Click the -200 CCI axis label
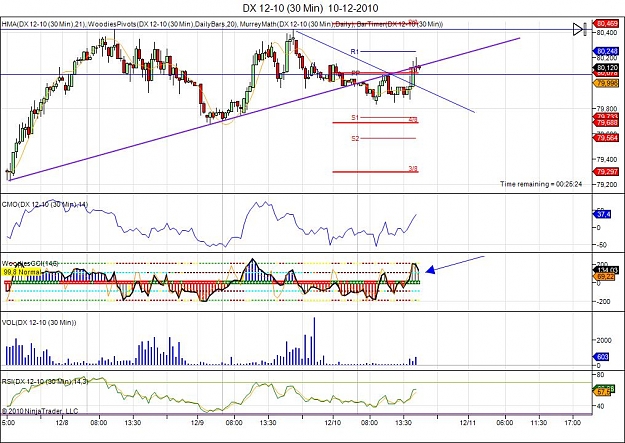Image resolution: width=625 pixels, height=443 pixels. (x=602, y=302)
